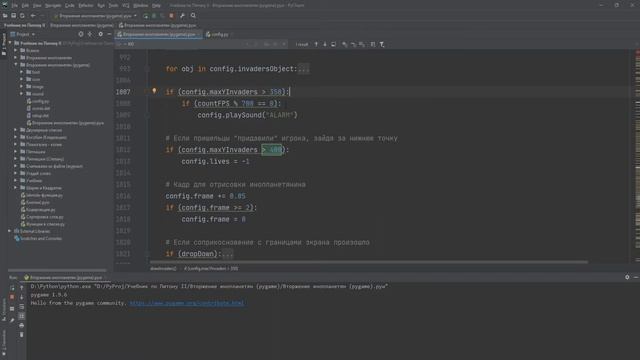Open the Navigate menu
The height and width of the screenshot is (360, 640).
[53, 6]
